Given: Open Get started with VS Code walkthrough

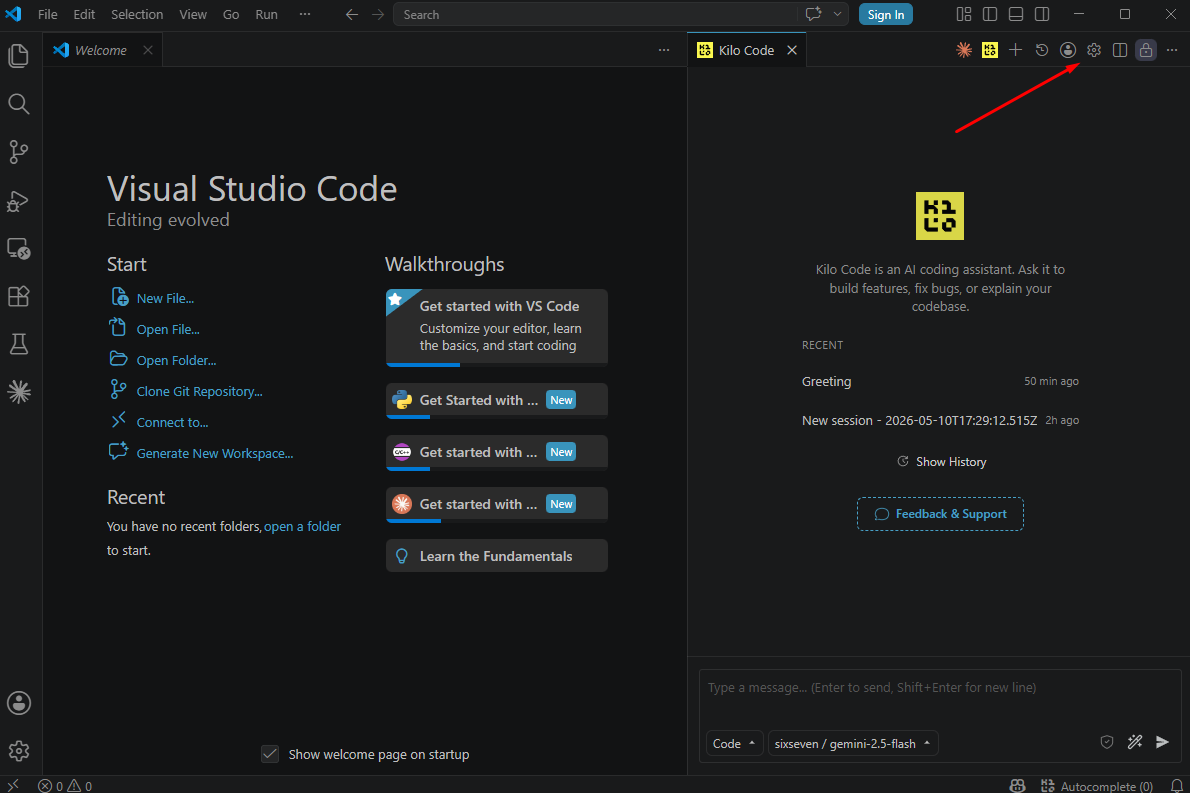Looking at the screenshot, I should click(x=497, y=327).
